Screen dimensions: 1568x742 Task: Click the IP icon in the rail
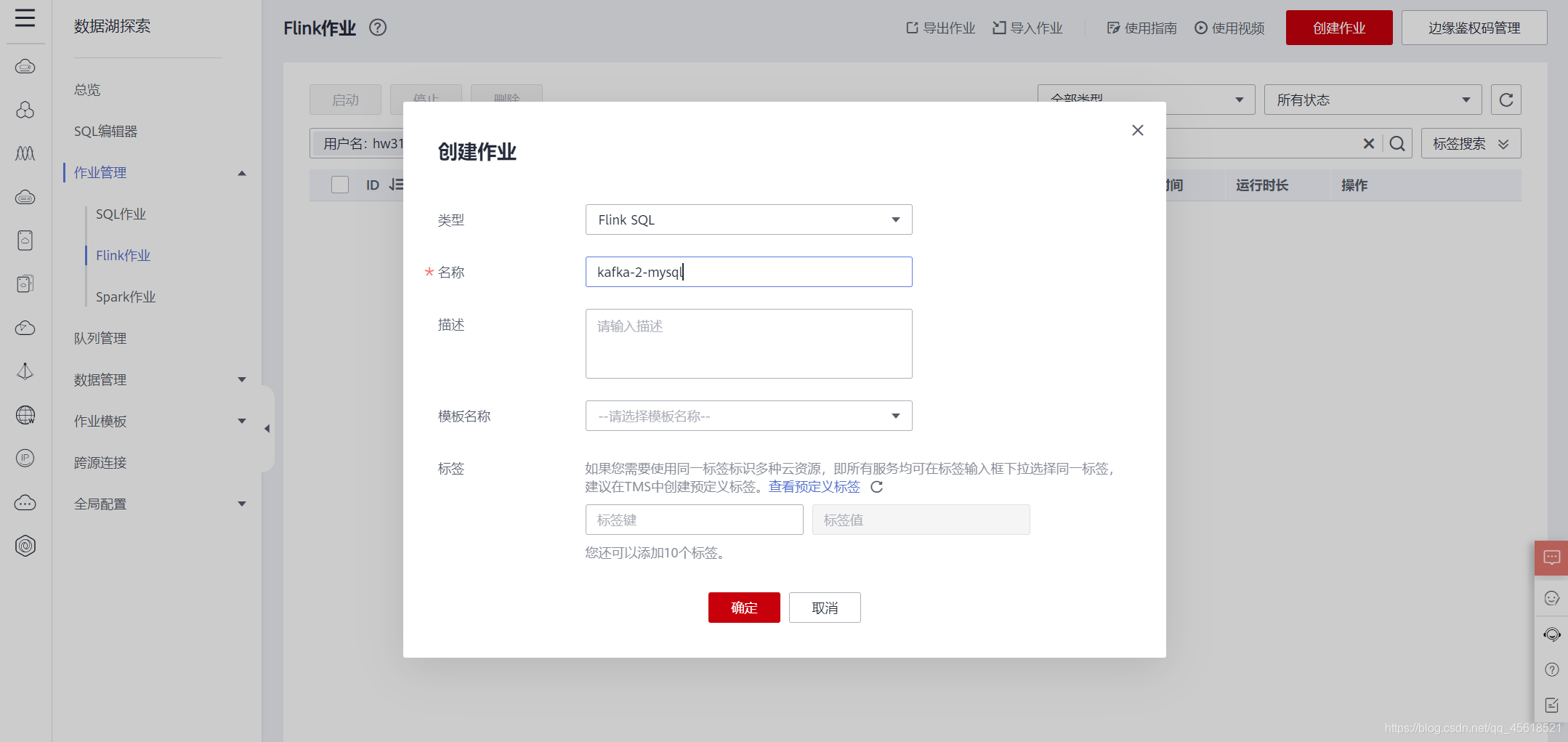pyautogui.click(x=25, y=458)
